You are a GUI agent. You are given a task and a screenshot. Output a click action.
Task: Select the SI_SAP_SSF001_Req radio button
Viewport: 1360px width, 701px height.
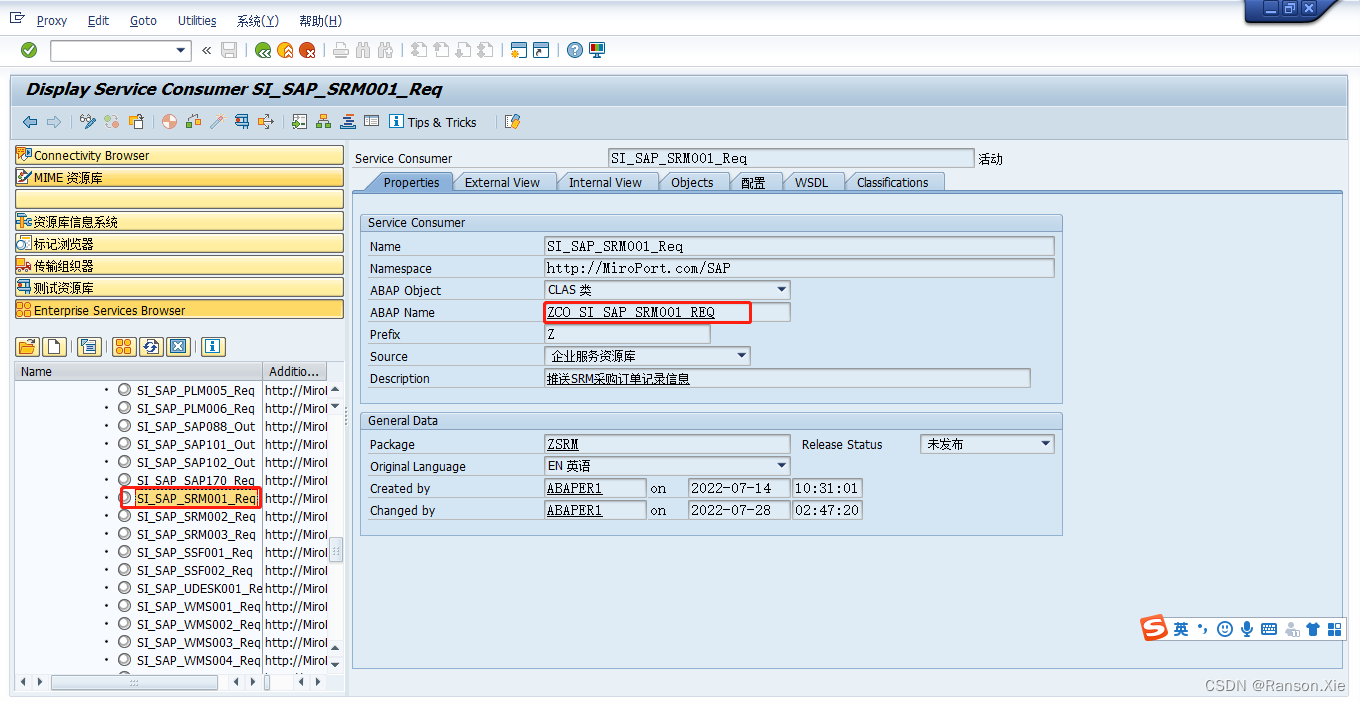pos(125,552)
